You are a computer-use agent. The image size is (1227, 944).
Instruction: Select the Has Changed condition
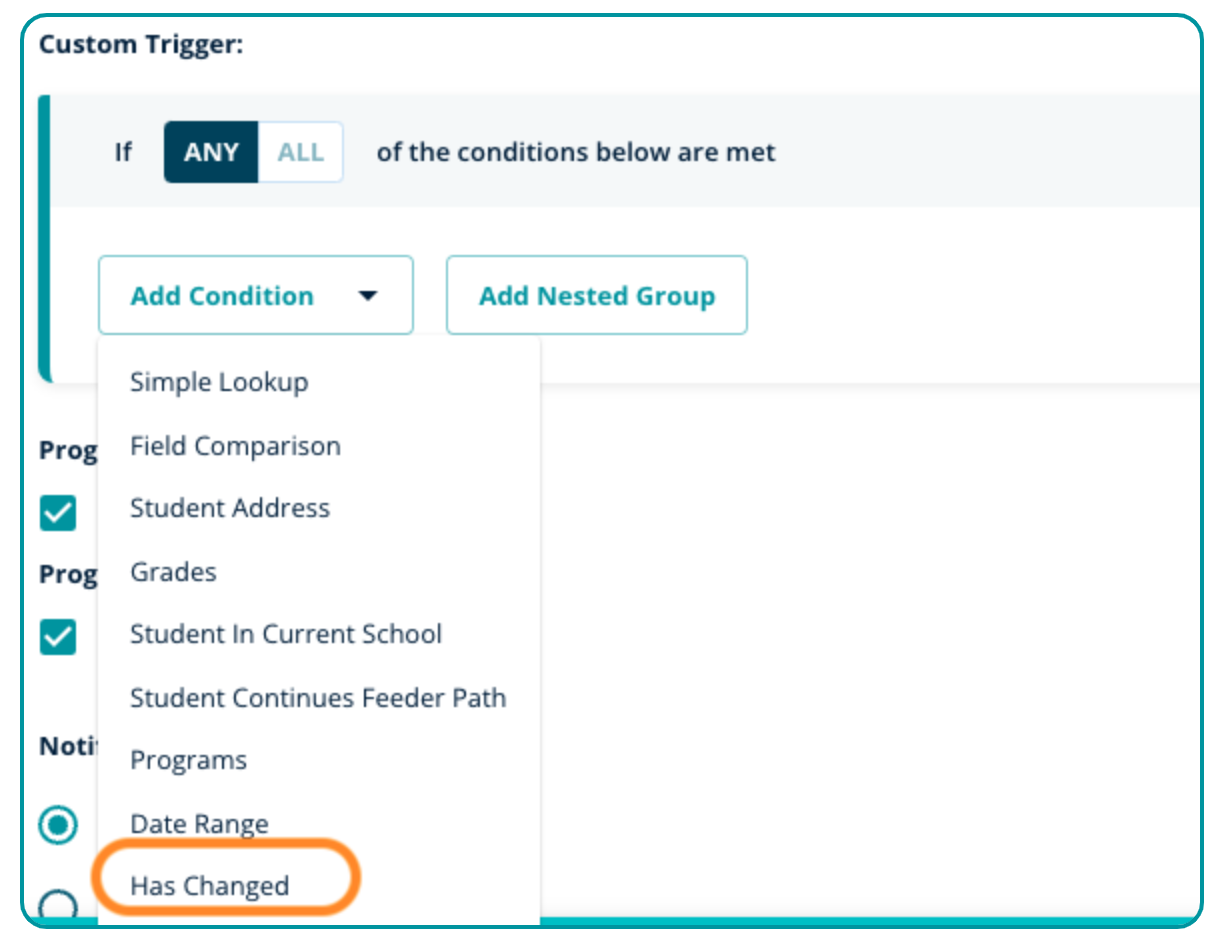210,886
